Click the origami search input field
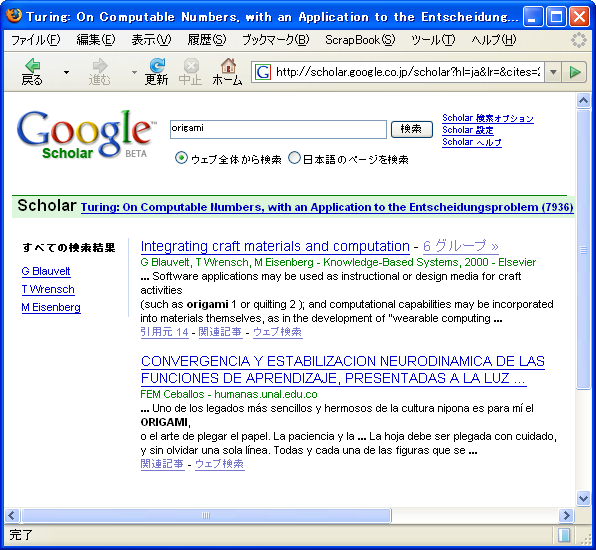 (x=278, y=129)
